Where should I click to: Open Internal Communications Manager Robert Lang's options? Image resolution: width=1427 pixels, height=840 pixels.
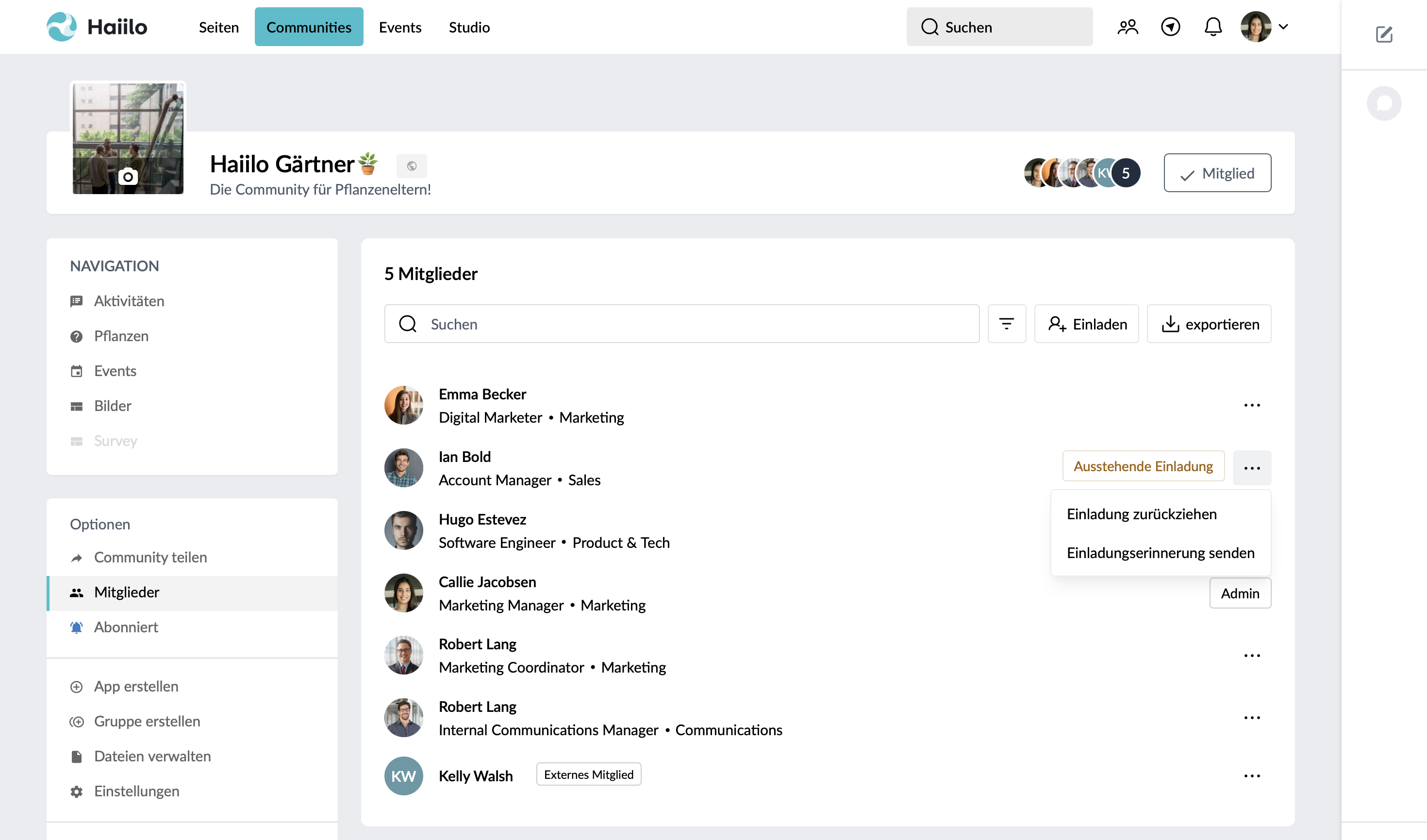tap(1251, 718)
